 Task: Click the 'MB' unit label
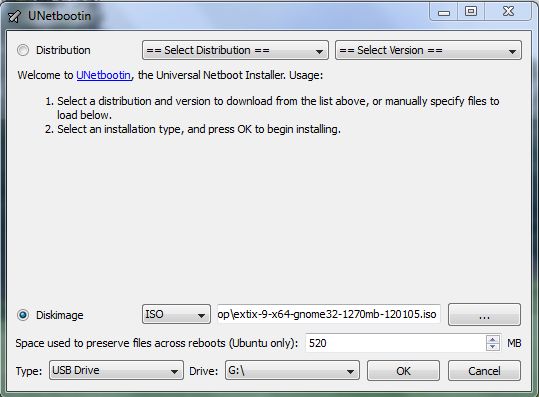[x=514, y=343]
